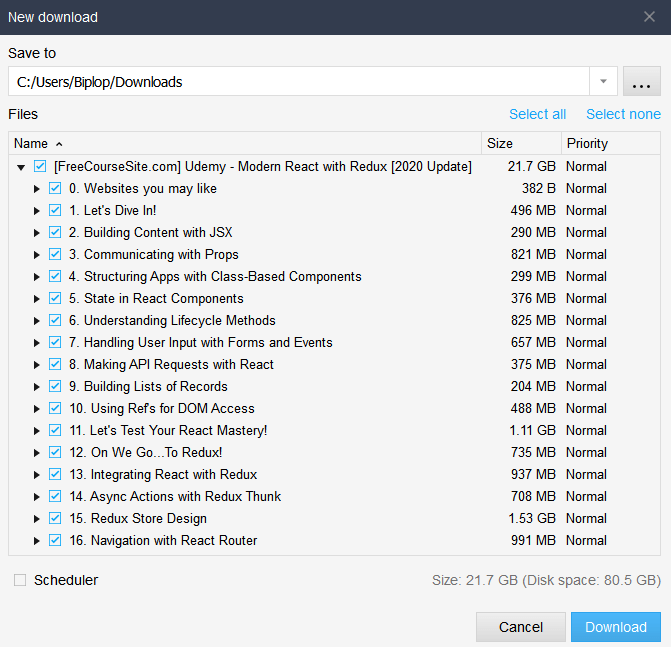Click priority Normal of '15. Redux Store Design'
The image size is (671, 647).
point(586,518)
